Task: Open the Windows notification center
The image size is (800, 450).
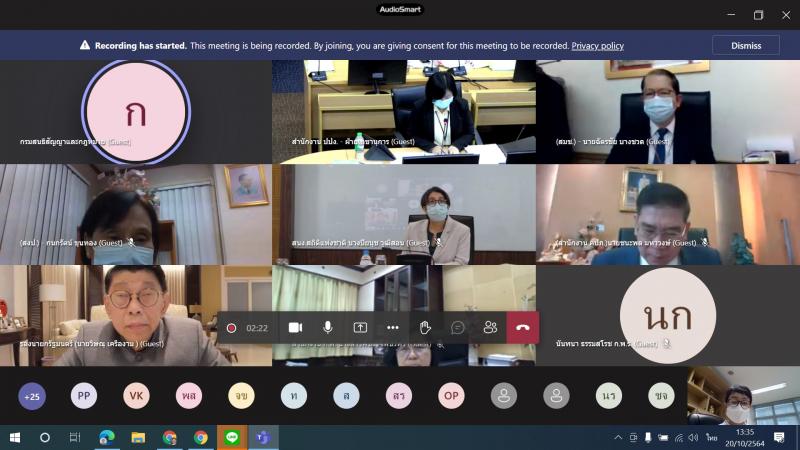Action: coord(779,437)
